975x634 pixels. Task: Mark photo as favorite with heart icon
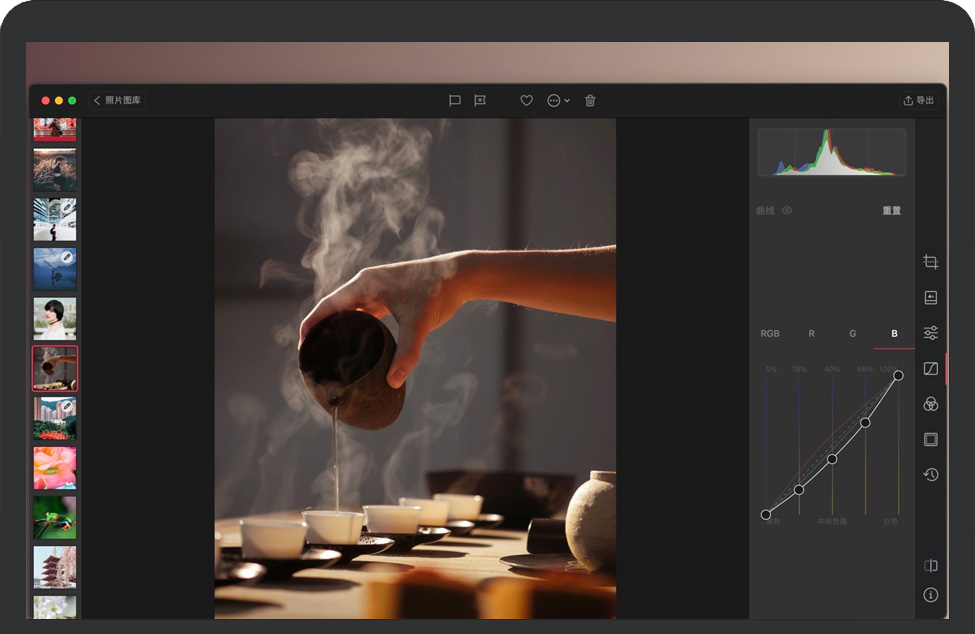coord(526,101)
